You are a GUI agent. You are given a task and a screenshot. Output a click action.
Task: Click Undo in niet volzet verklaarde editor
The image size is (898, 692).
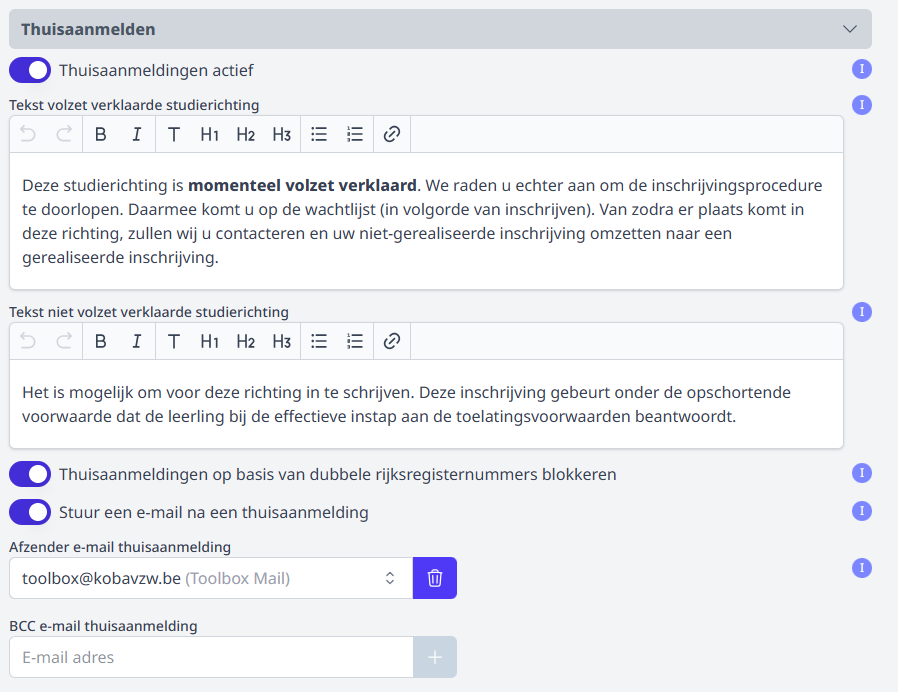28,341
